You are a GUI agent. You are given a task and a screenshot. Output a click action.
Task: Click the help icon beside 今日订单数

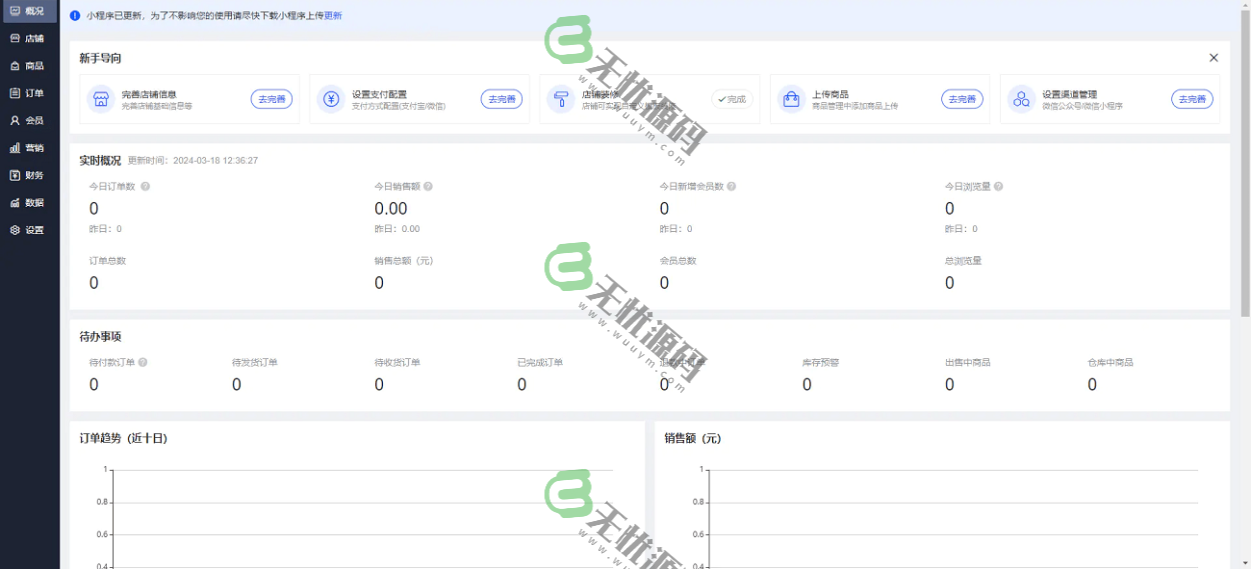tap(145, 187)
